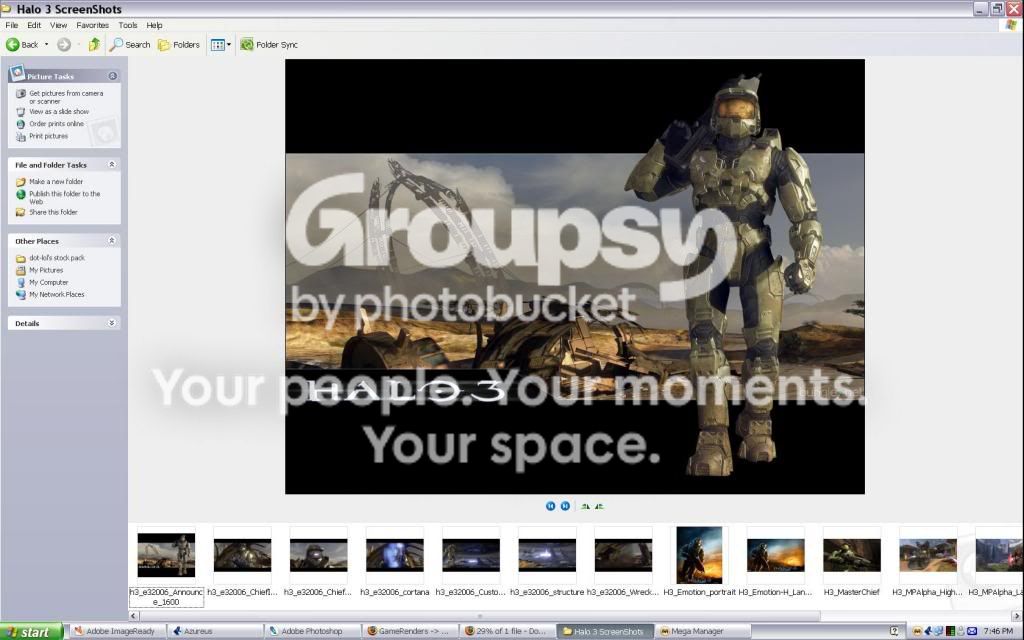Click 'Publish this folder to the Web'
The width and height of the screenshot is (1024, 640).
pyautogui.click(x=65, y=197)
